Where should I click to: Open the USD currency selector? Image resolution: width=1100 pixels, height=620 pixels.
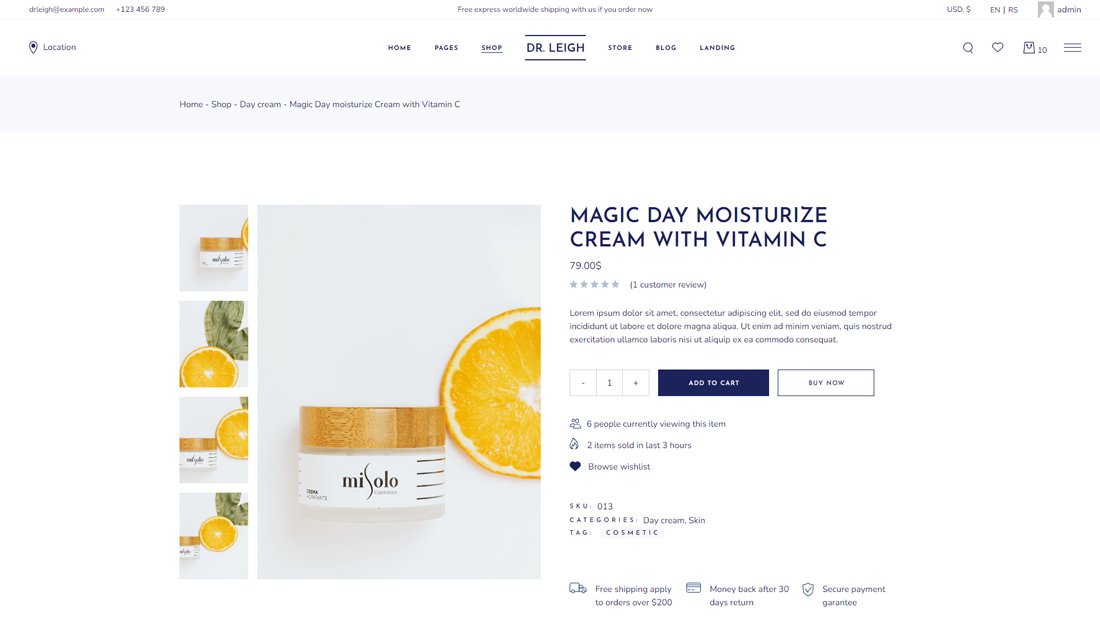click(958, 9)
